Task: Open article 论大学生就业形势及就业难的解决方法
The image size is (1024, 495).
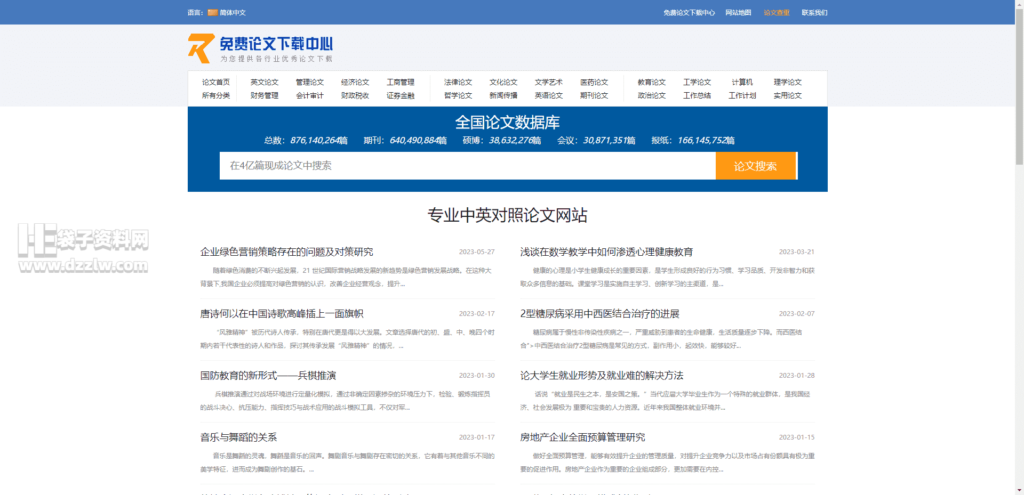Action: tap(601, 375)
